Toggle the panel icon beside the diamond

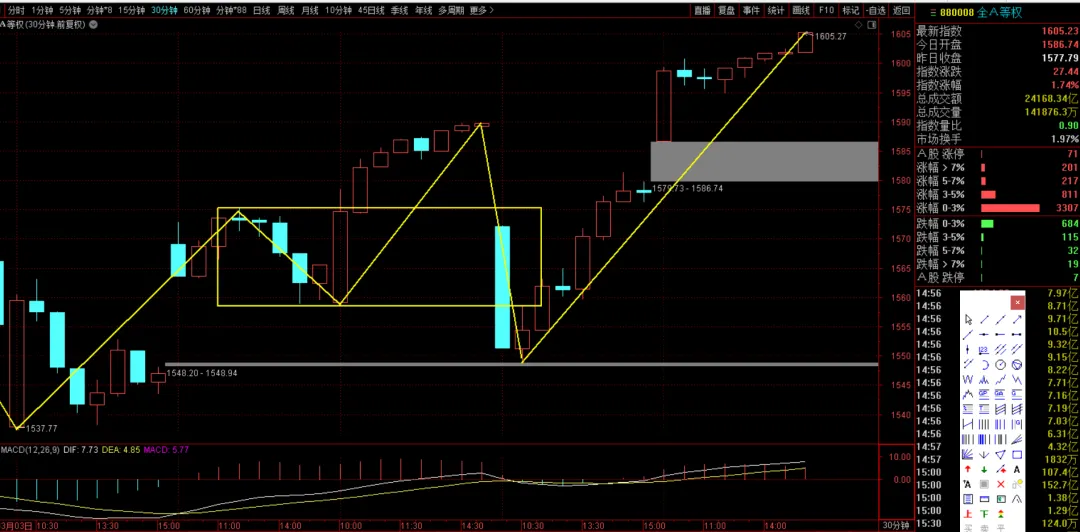click(873, 24)
